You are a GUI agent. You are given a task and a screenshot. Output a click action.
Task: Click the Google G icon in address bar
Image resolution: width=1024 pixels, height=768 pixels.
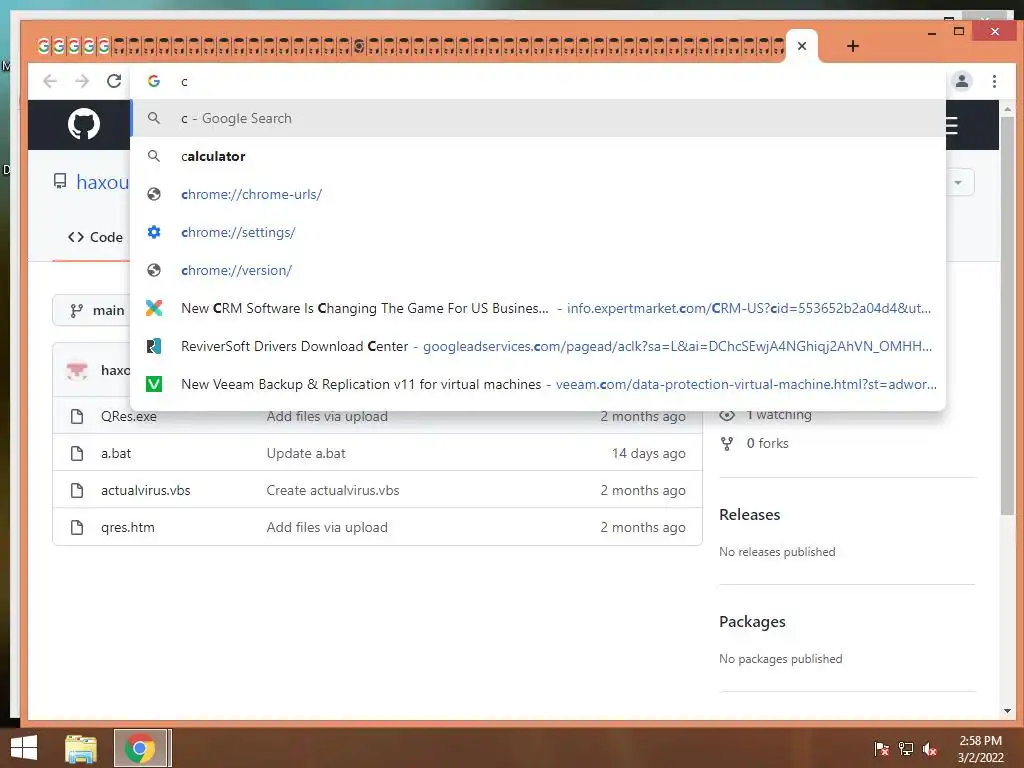[153, 81]
